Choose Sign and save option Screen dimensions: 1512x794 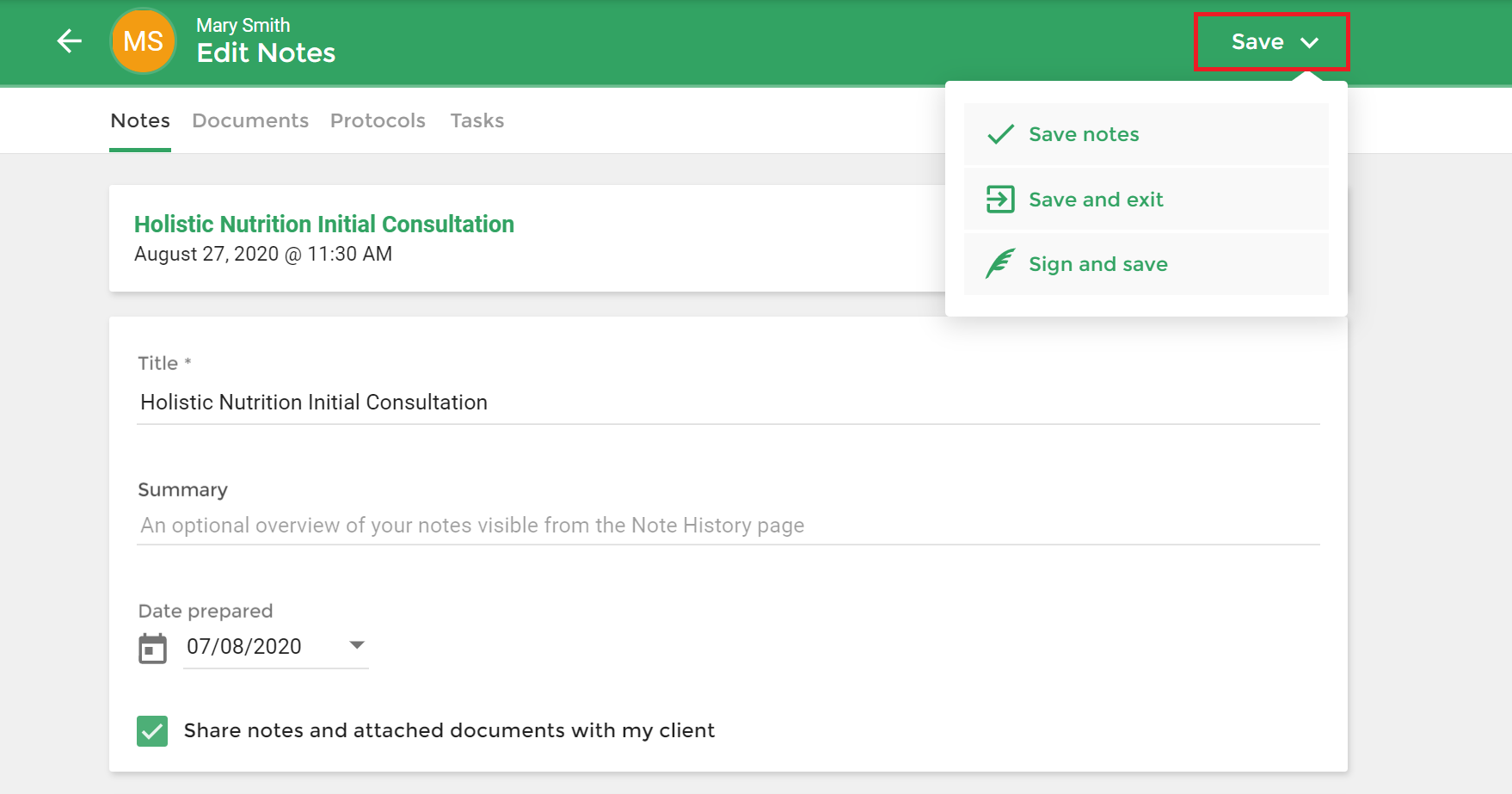pos(1146,264)
